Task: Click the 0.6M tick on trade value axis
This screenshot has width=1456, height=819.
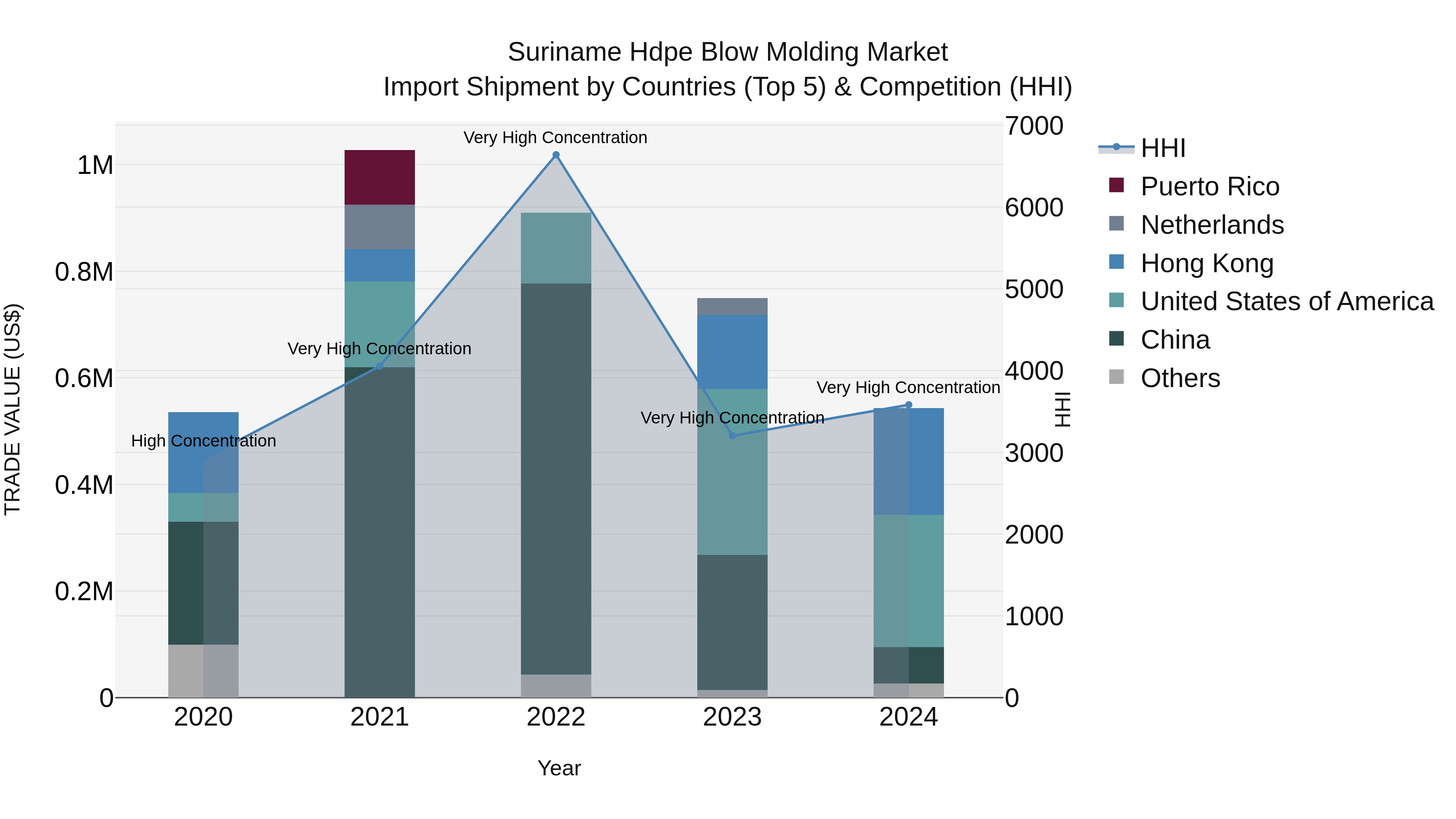Action: [x=84, y=378]
